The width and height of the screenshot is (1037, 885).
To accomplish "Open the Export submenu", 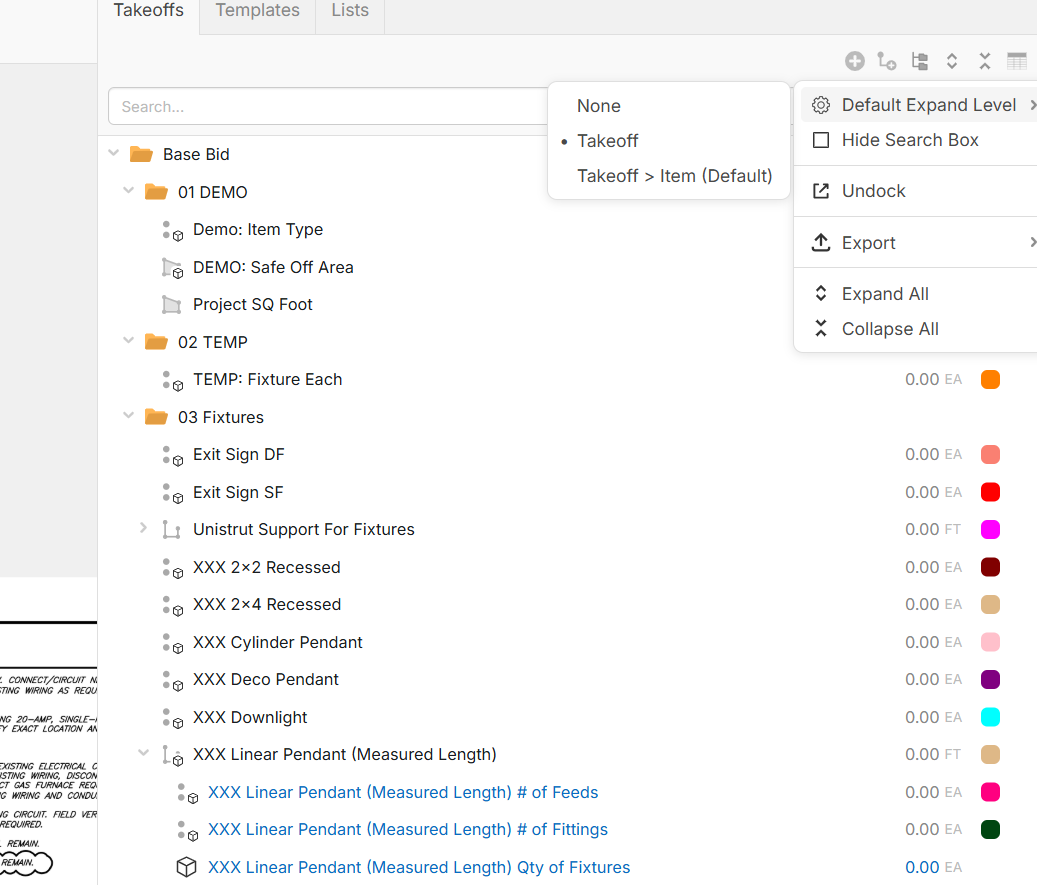I will (868, 243).
